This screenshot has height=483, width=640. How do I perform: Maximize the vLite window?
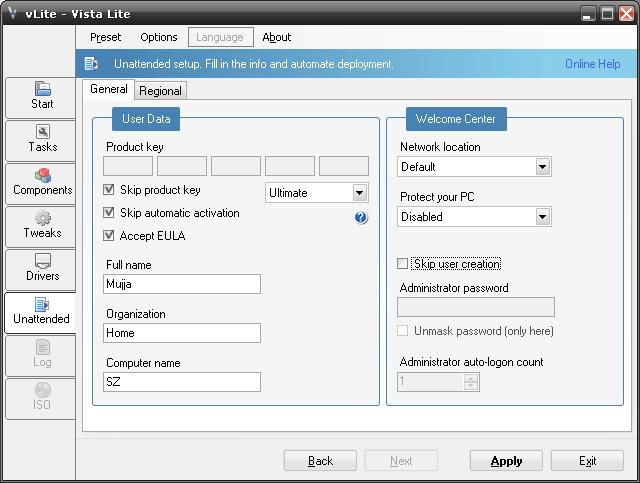point(607,14)
